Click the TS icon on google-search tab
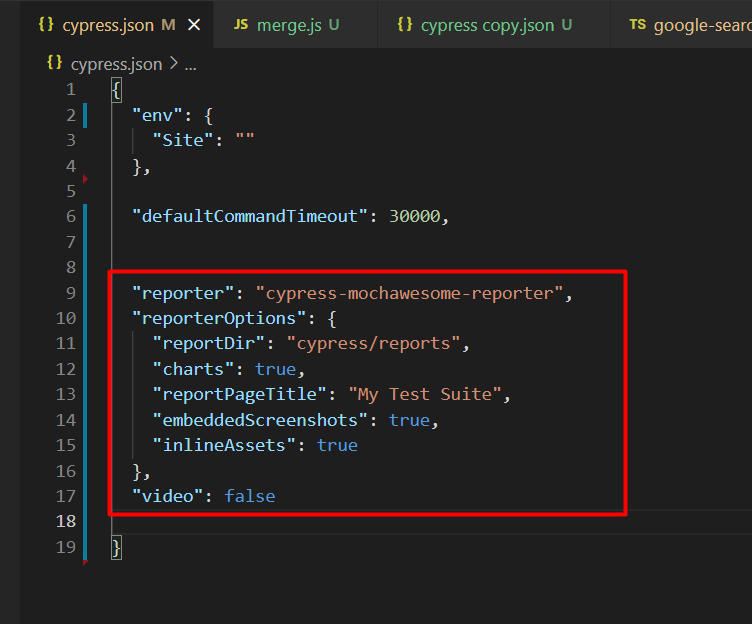The width and height of the screenshot is (752, 624). tap(638, 24)
